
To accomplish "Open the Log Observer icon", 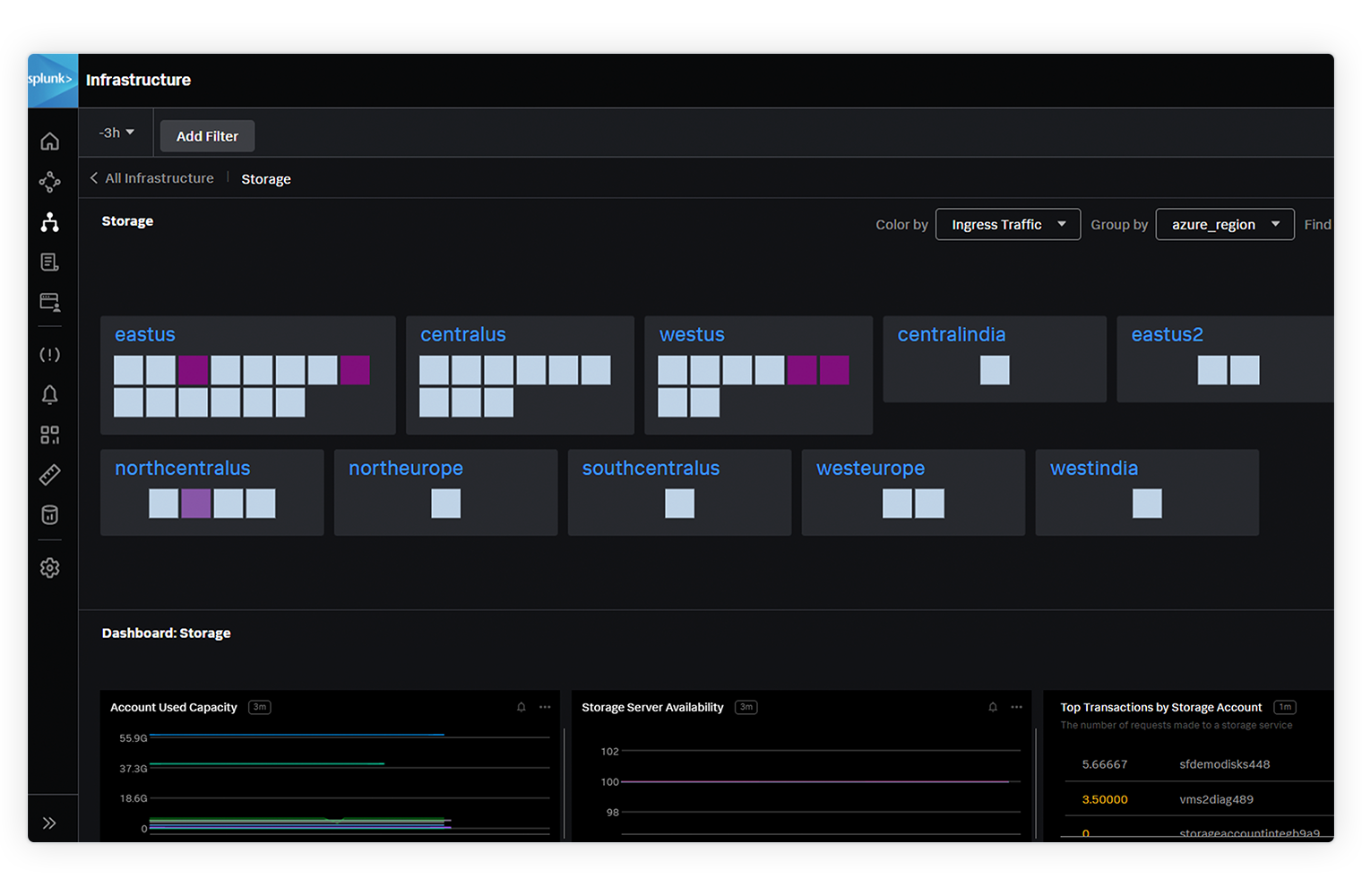I will click(50, 262).
